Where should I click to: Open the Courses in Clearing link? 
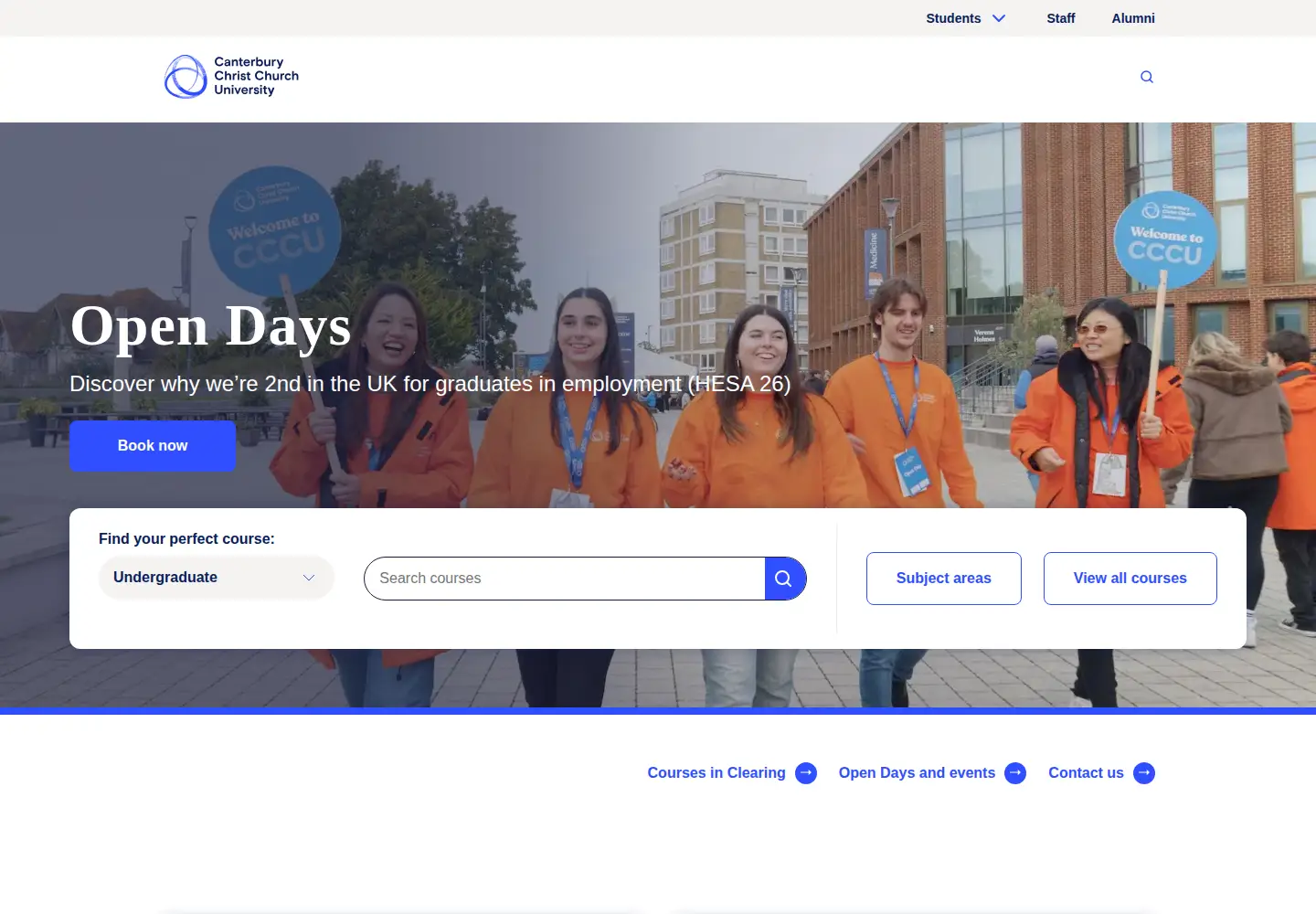716,773
